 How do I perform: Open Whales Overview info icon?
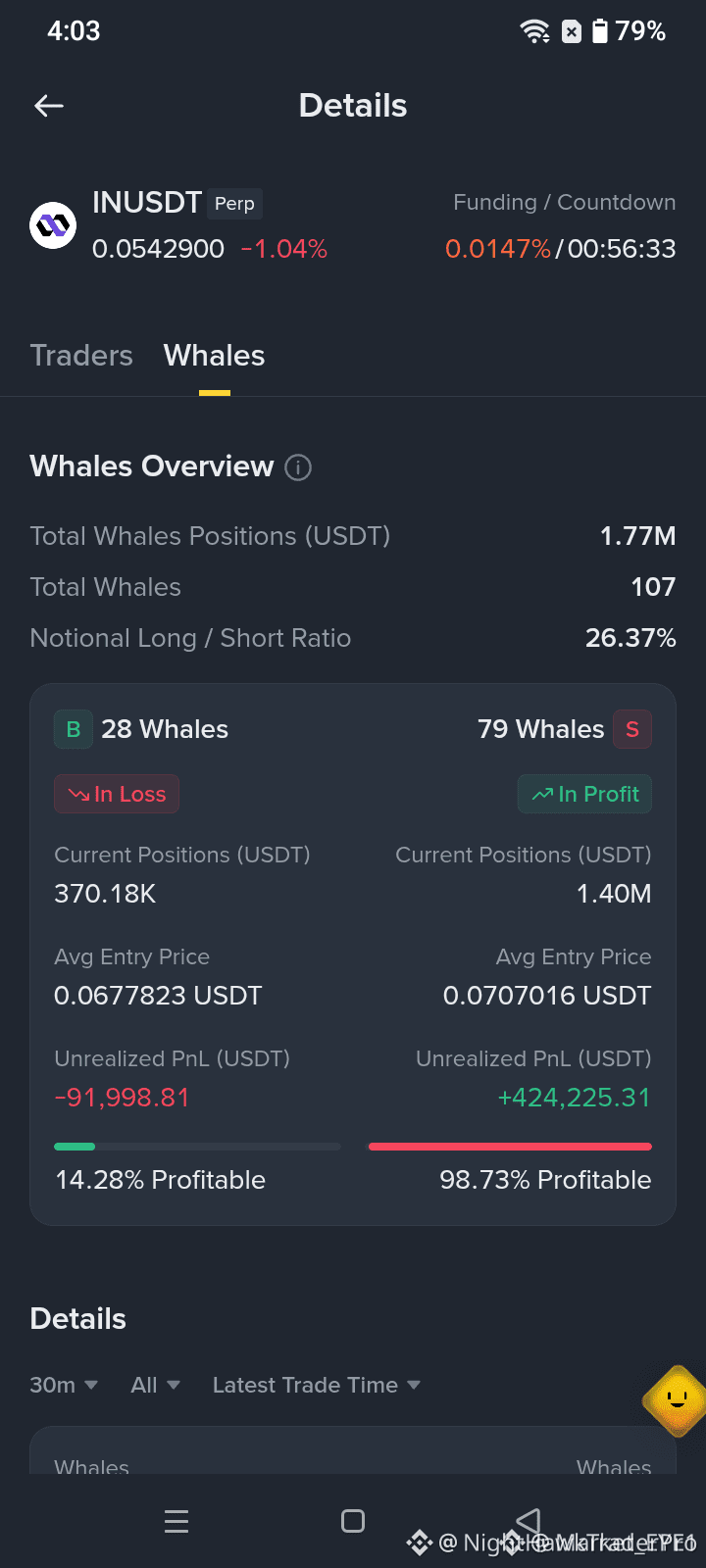[298, 467]
